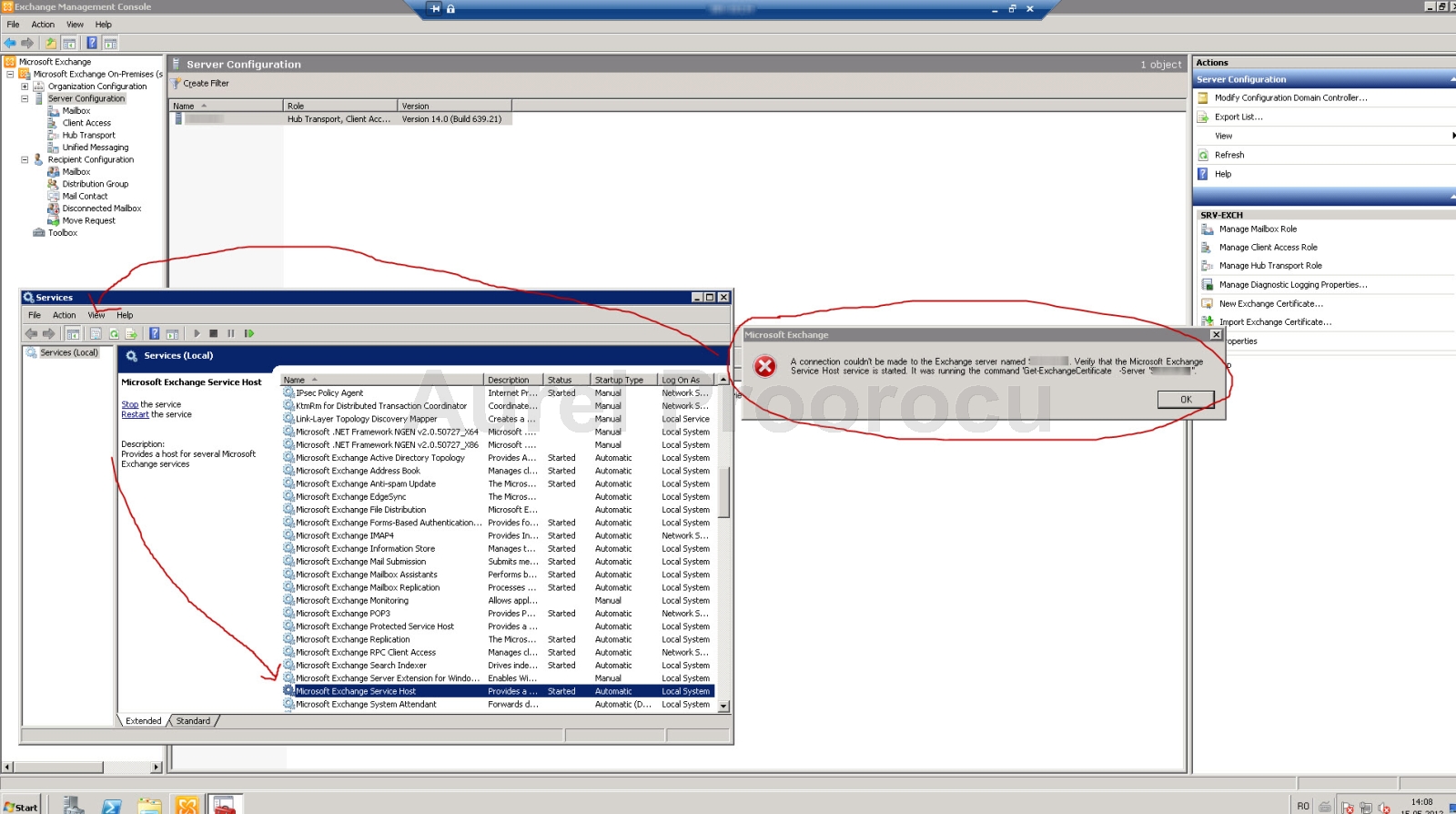This screenshot has width=1456, height=814.
Task: Select Unified Messaging tree item
Action: coord(95,148)
